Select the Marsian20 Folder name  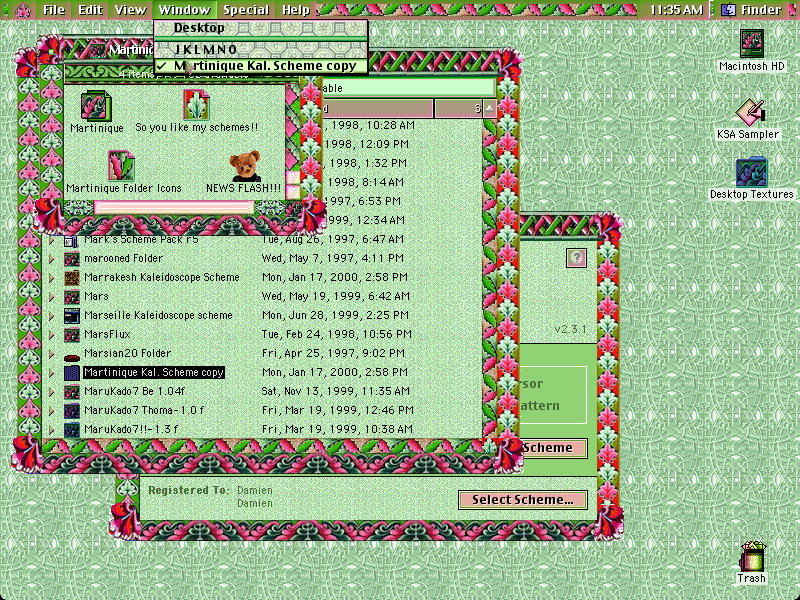[128, 354]
